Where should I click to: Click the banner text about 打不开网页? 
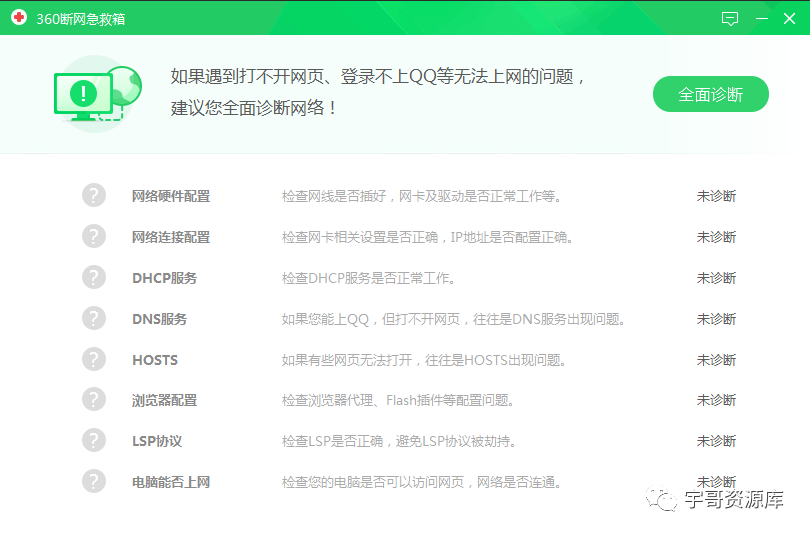378,76
